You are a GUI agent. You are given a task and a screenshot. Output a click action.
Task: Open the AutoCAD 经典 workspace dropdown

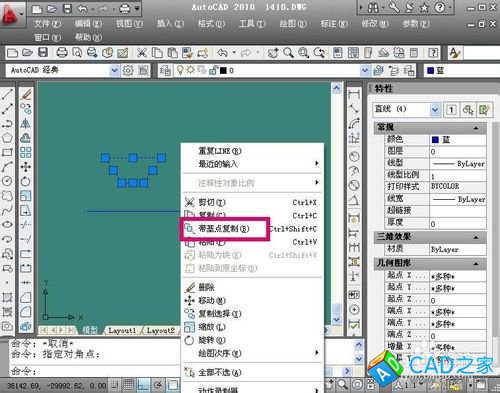(x=114, y=70)
